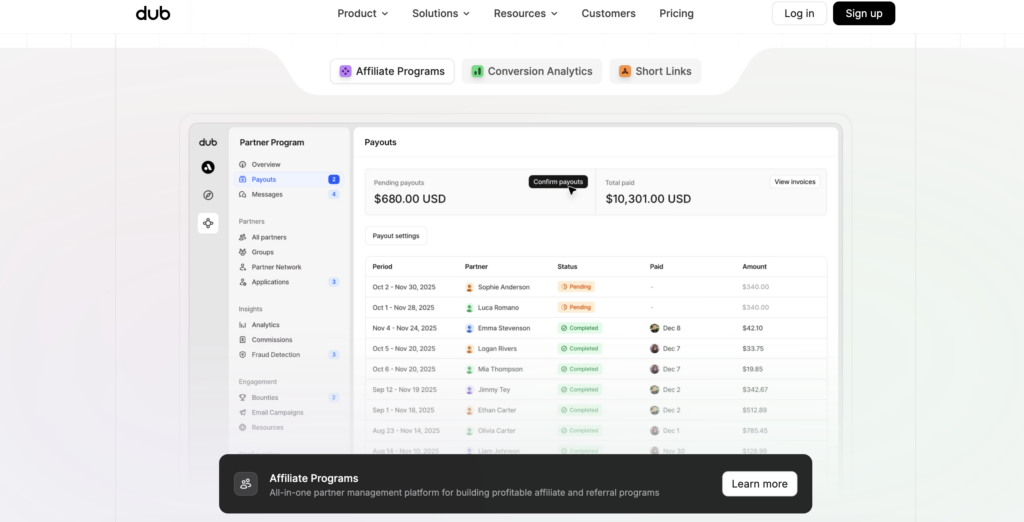Click the partner program icon in the rail
This screenshot has width=1024, height=522.
208,223
